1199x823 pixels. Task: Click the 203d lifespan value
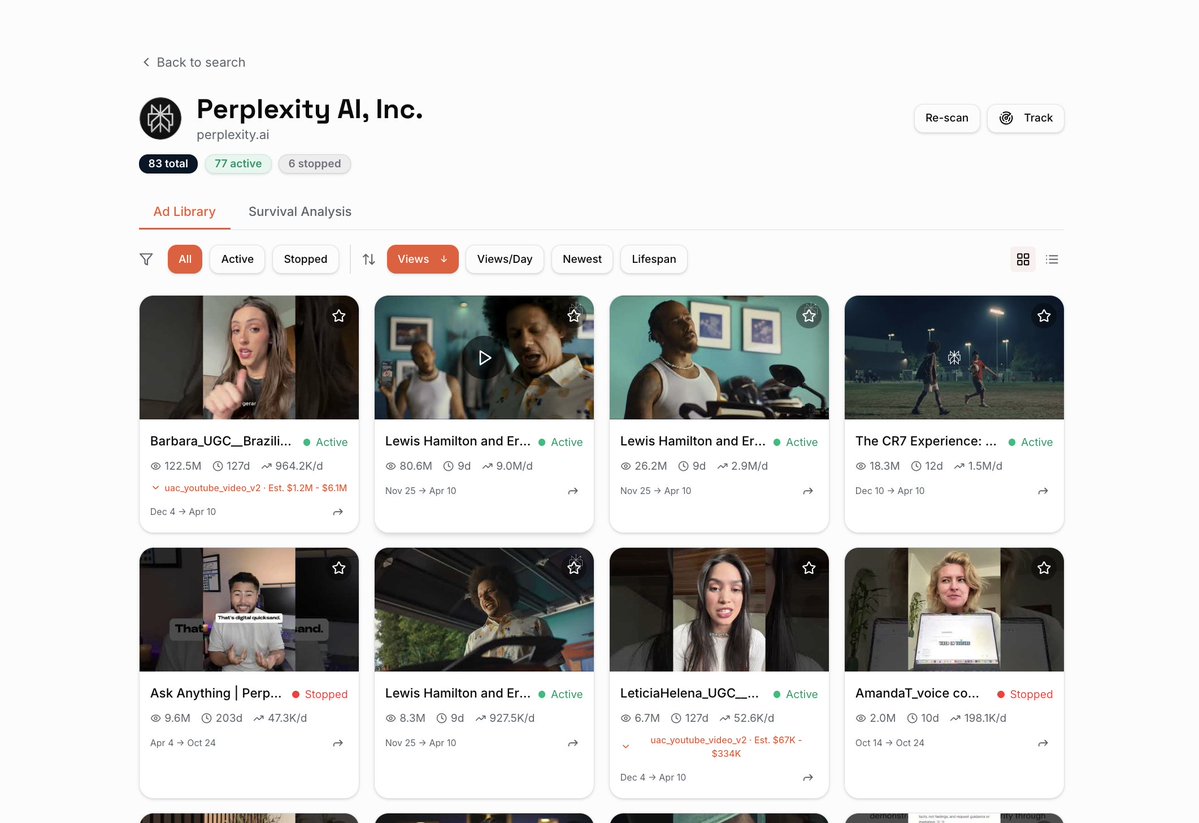point(222,718)
